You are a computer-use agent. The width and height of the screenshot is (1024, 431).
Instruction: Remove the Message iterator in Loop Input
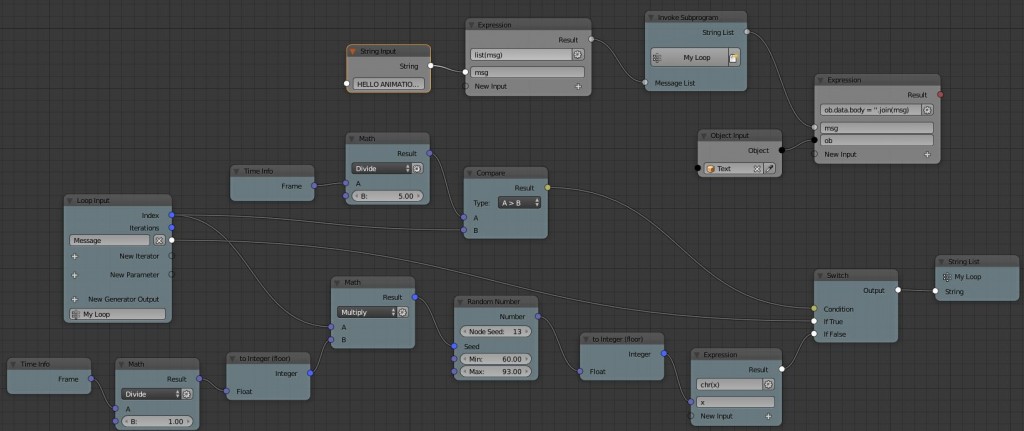159,240
